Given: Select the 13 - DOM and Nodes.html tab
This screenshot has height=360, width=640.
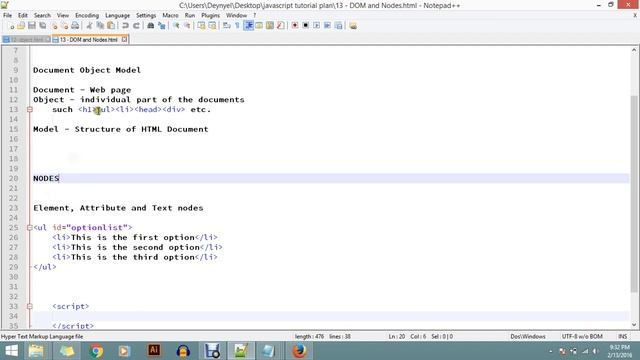Looking at the screenshot, I should point(89,40).
